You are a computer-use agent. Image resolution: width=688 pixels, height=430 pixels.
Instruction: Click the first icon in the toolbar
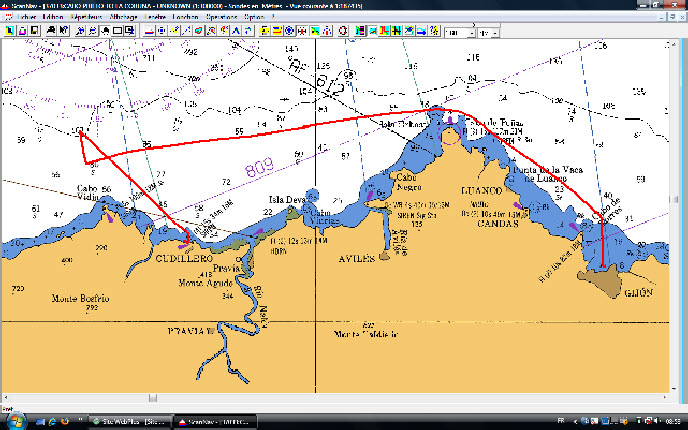pyautogui.click(x=8, y=31)
